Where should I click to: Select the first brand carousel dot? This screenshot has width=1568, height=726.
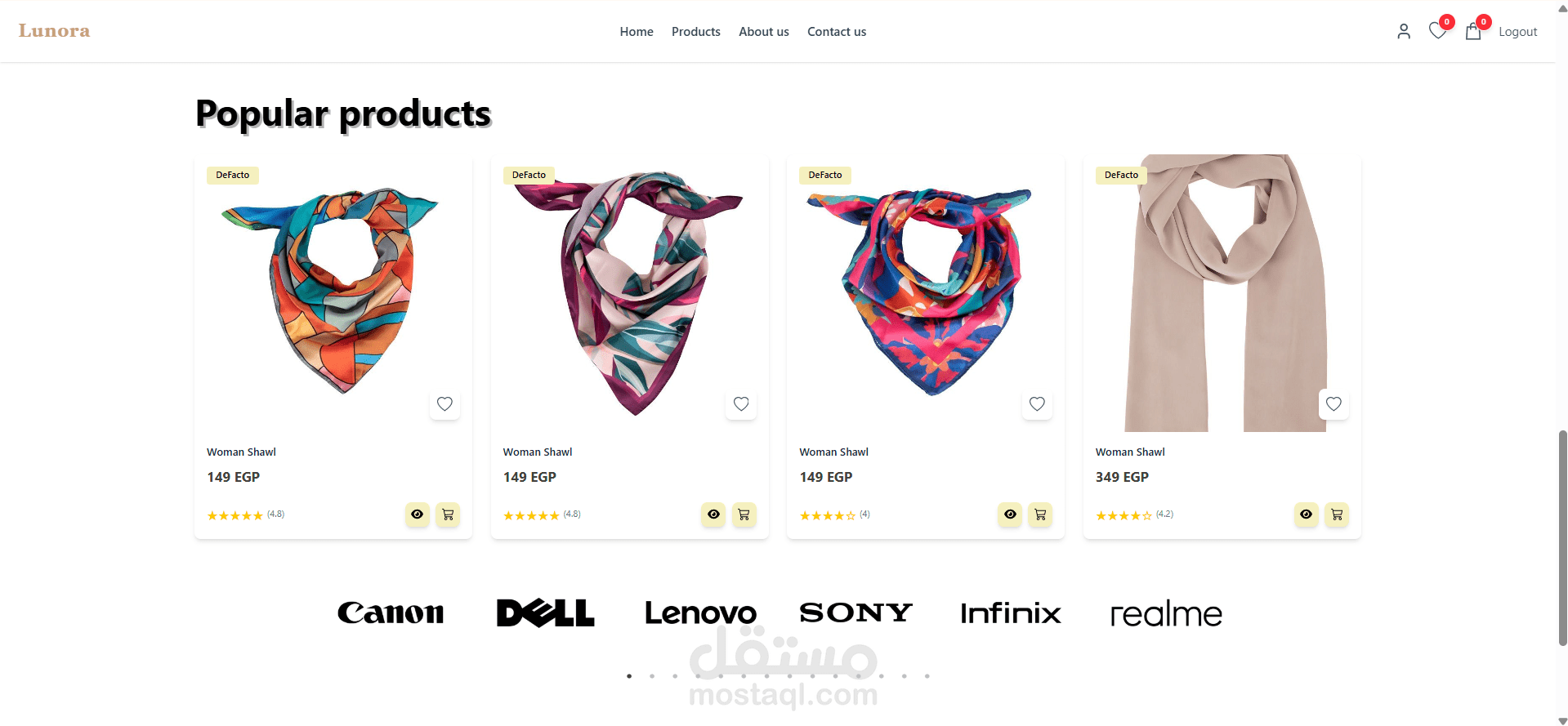(x=629, y=676)
